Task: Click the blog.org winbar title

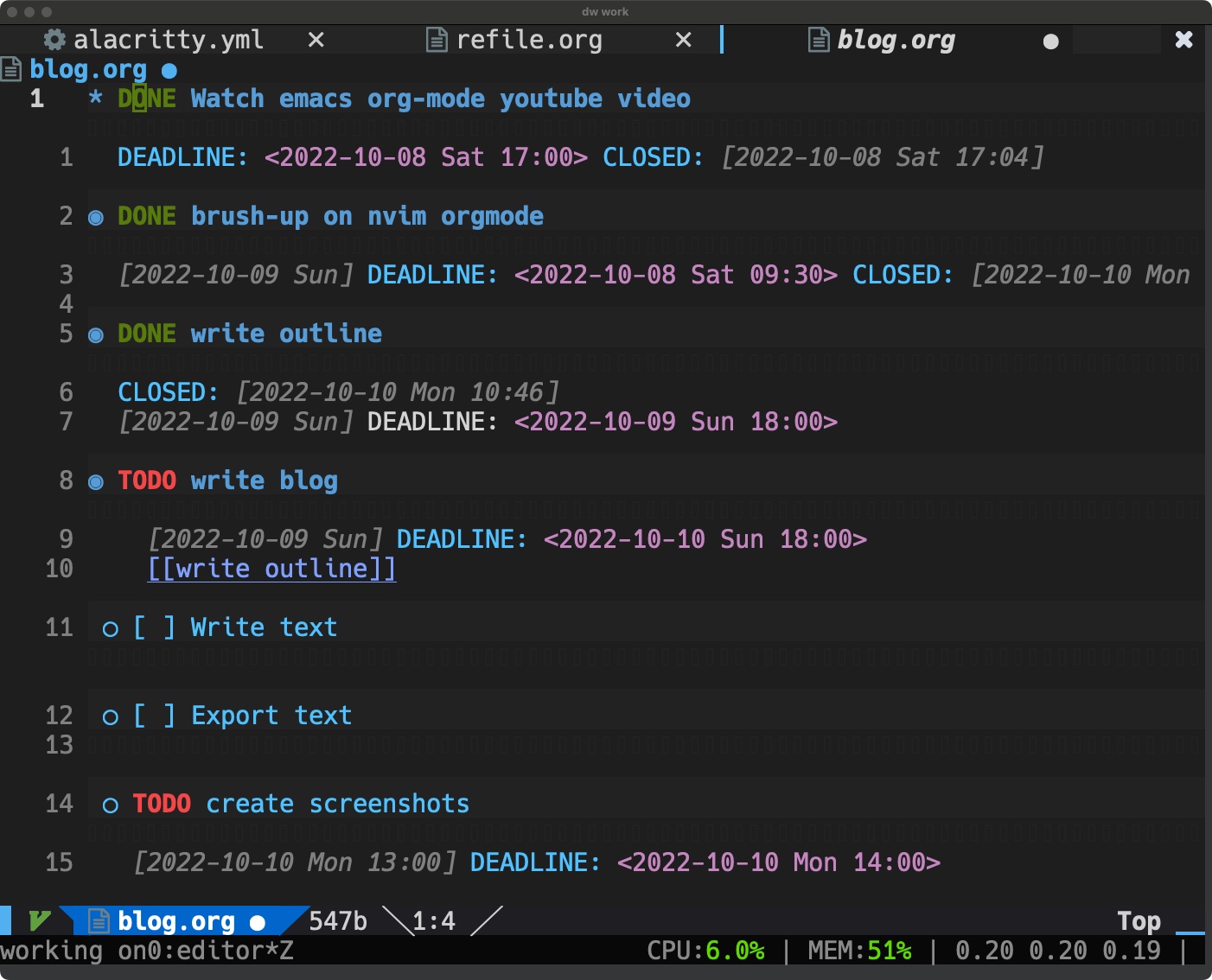Action: 88,69
